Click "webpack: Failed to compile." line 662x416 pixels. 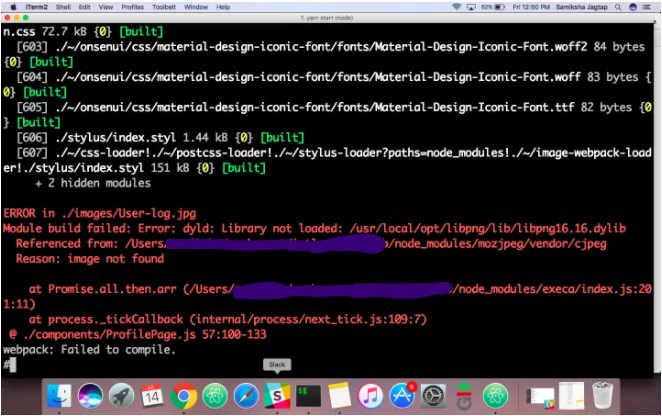(x=89, y=350)
